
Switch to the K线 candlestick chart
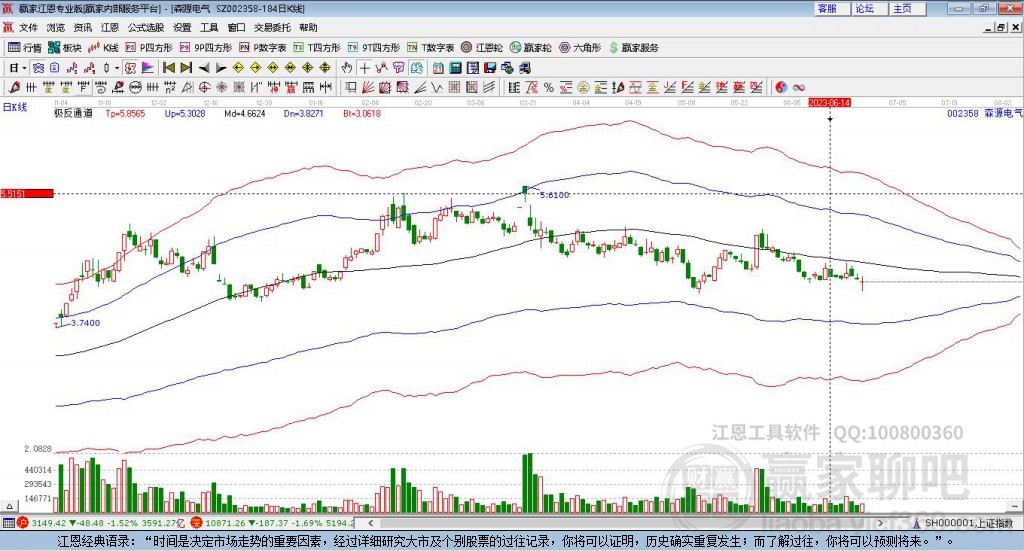tap(104, 47)
